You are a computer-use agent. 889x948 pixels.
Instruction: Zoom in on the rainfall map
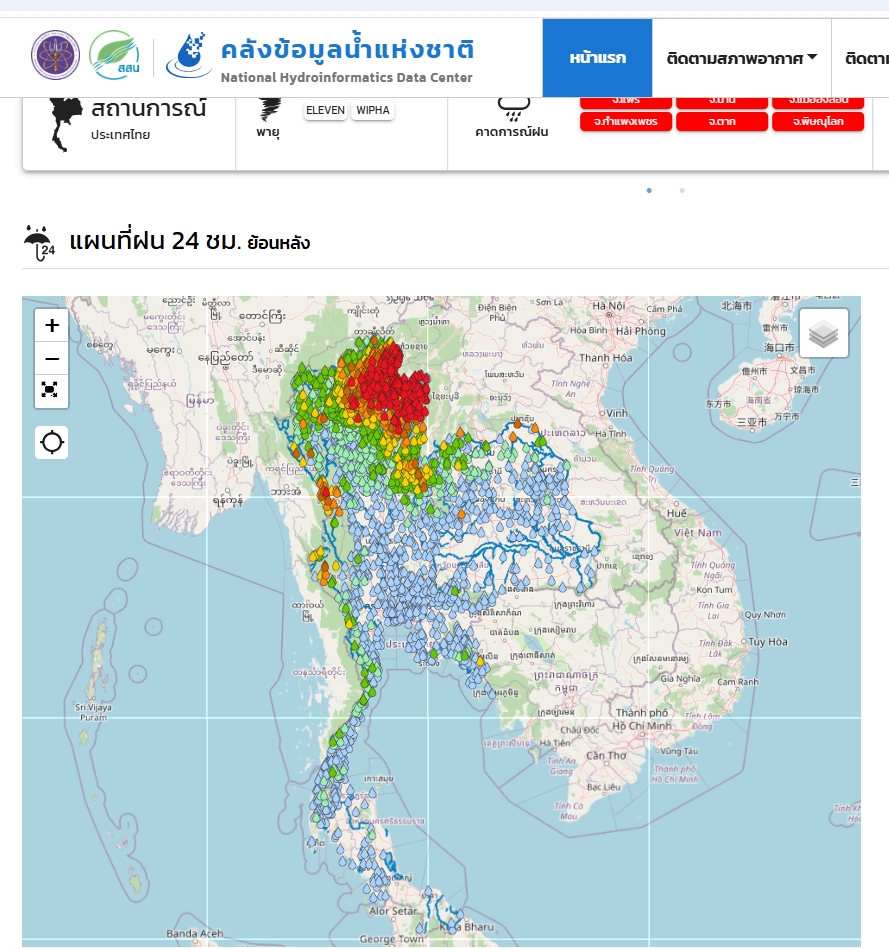tap(52, 325)
